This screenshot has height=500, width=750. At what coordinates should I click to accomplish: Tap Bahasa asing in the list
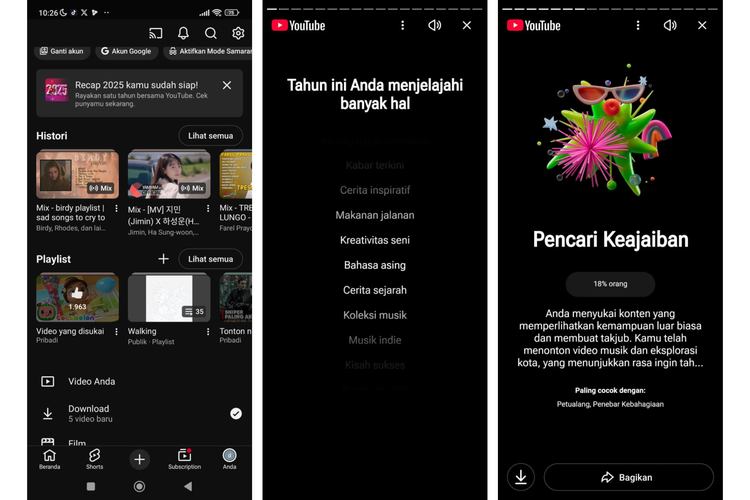coord(375,265)
